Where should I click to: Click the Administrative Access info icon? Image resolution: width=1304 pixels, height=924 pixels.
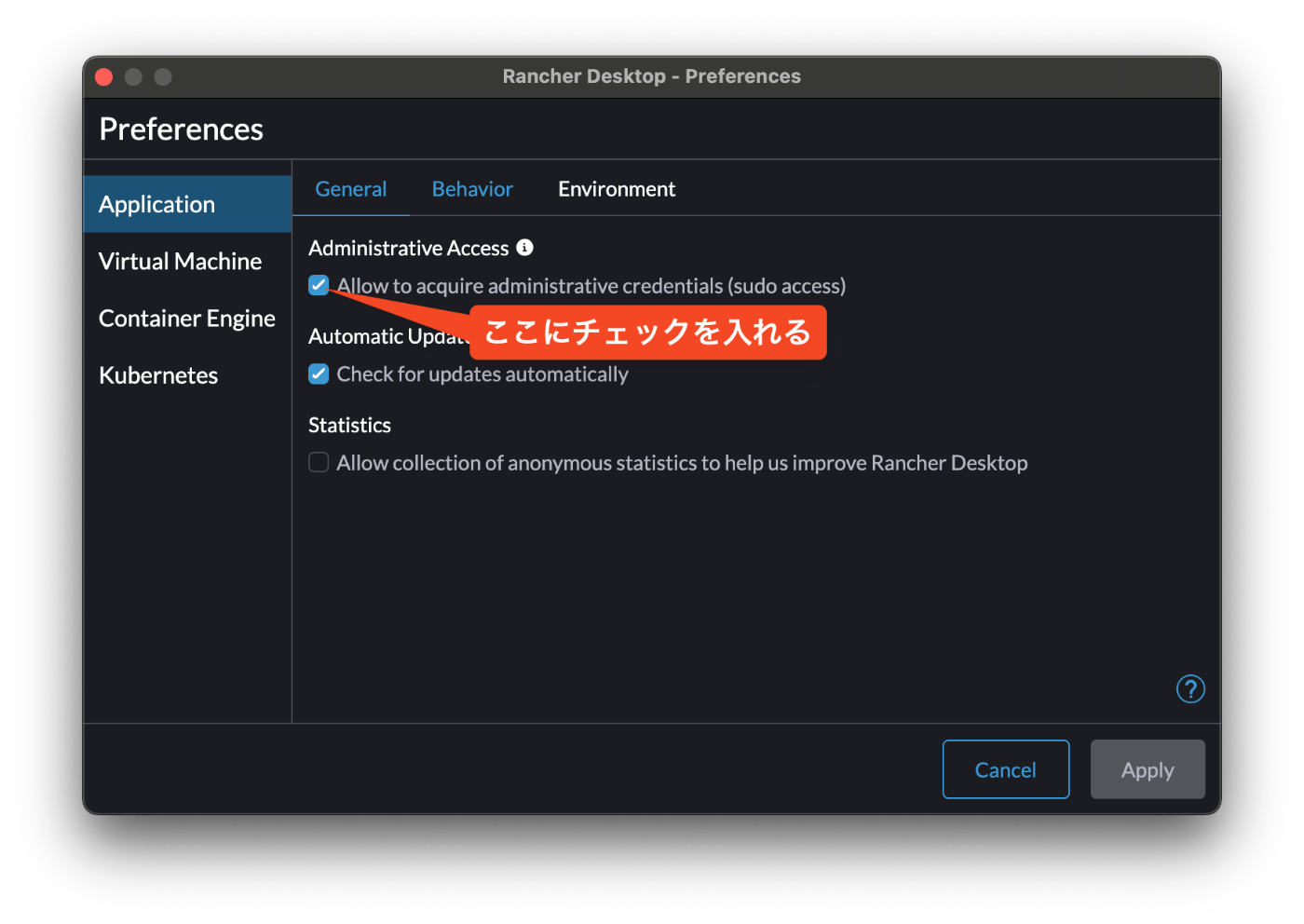(x=525, y=247)
